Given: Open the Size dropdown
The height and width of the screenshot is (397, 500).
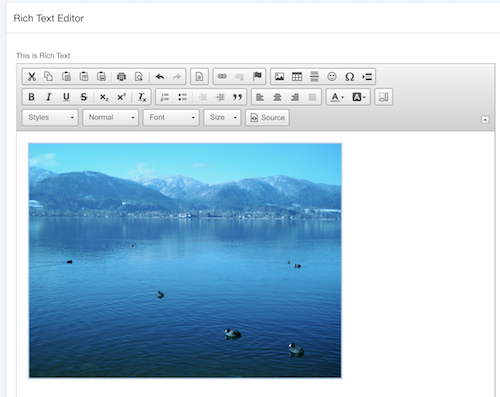Looking at the screenshot, I should pos(222,117).
